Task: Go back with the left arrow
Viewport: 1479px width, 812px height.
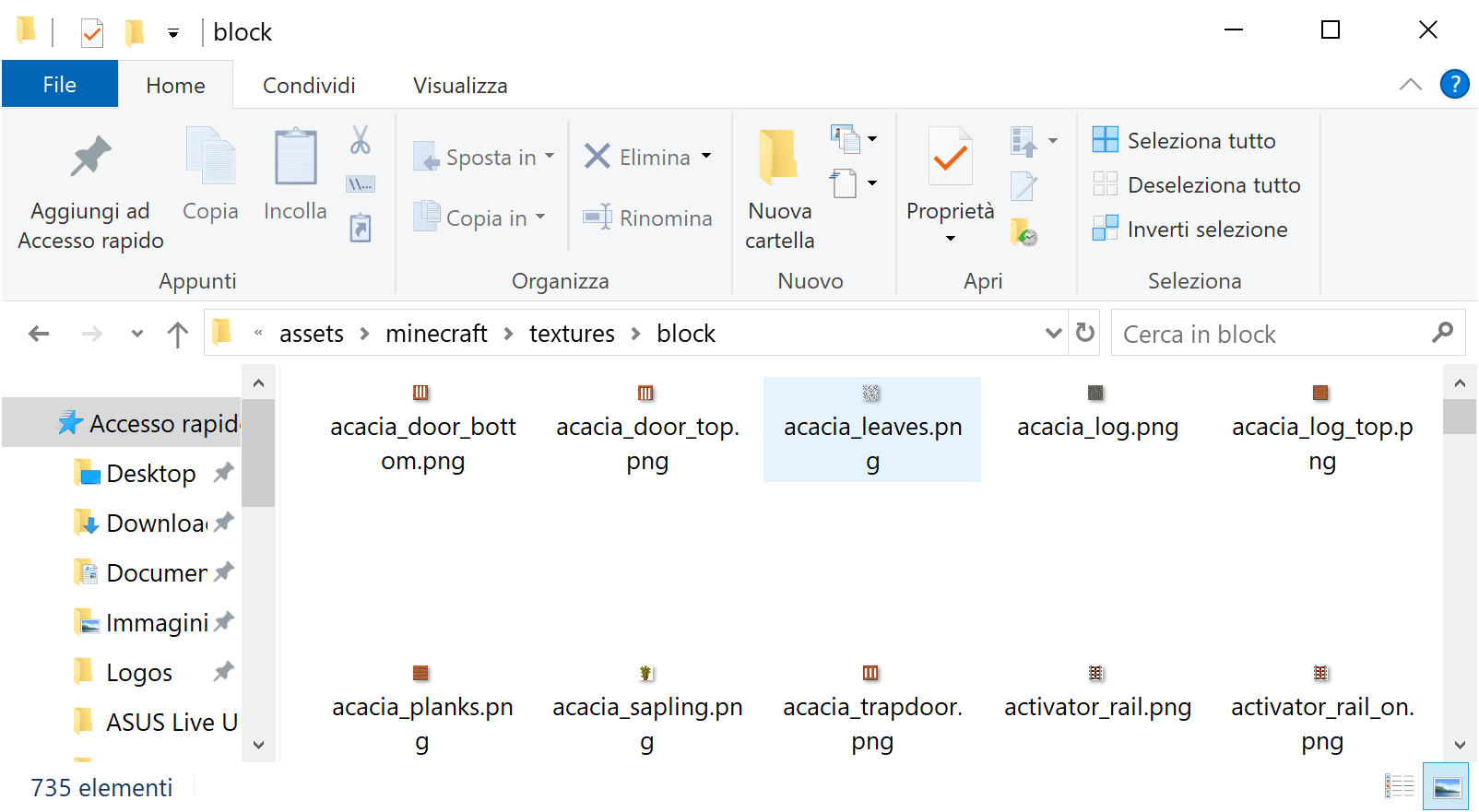Action: tap(39, 334)
